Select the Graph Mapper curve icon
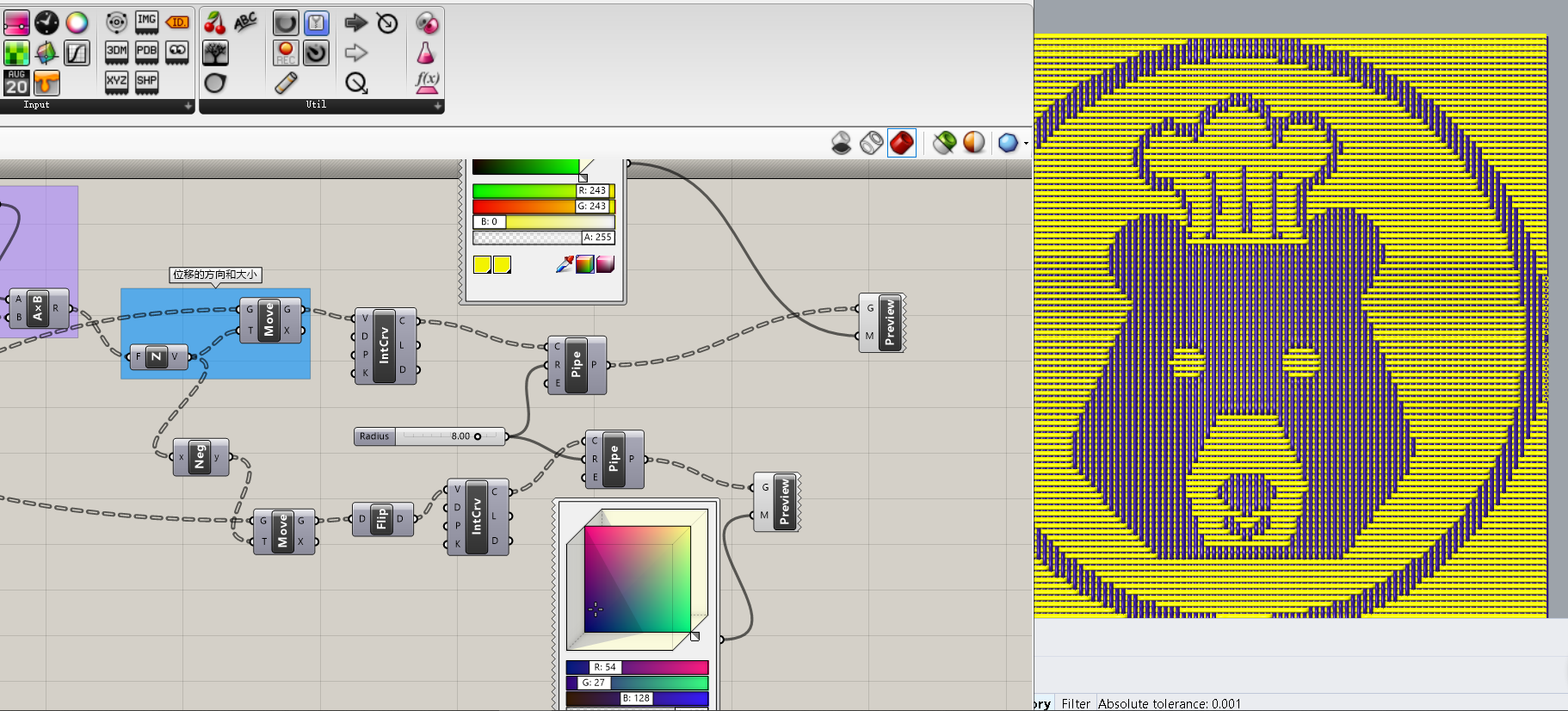 click(77, 53)
